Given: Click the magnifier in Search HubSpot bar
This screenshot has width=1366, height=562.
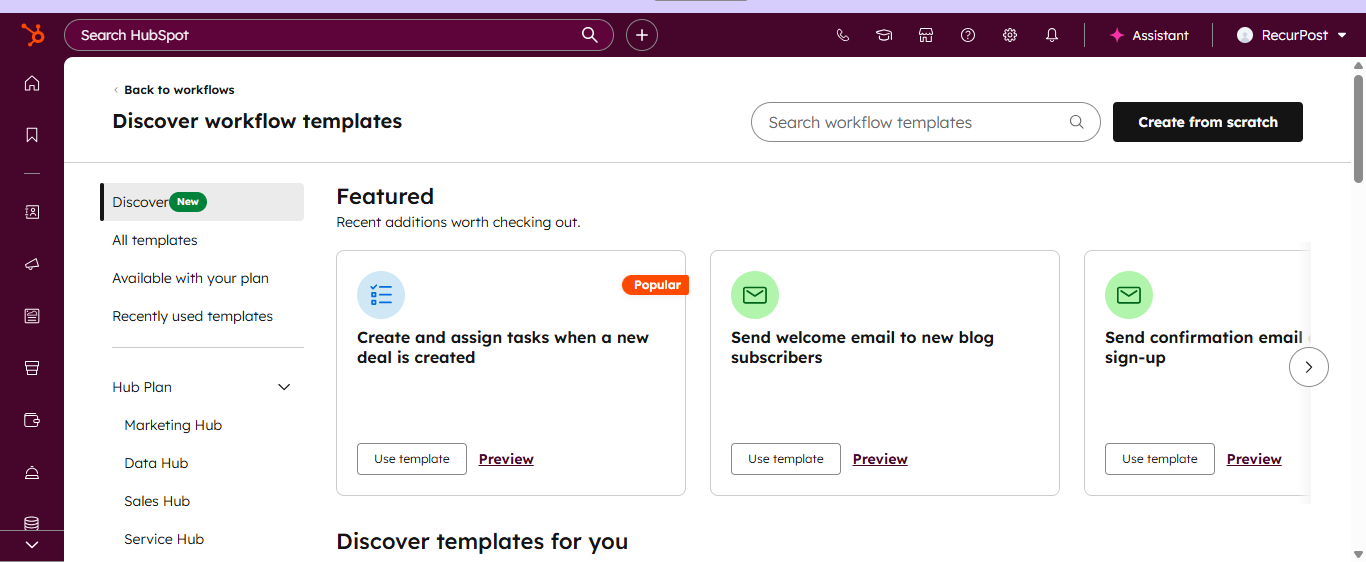Looking at the screenshot, I should [x=590, y=35].
